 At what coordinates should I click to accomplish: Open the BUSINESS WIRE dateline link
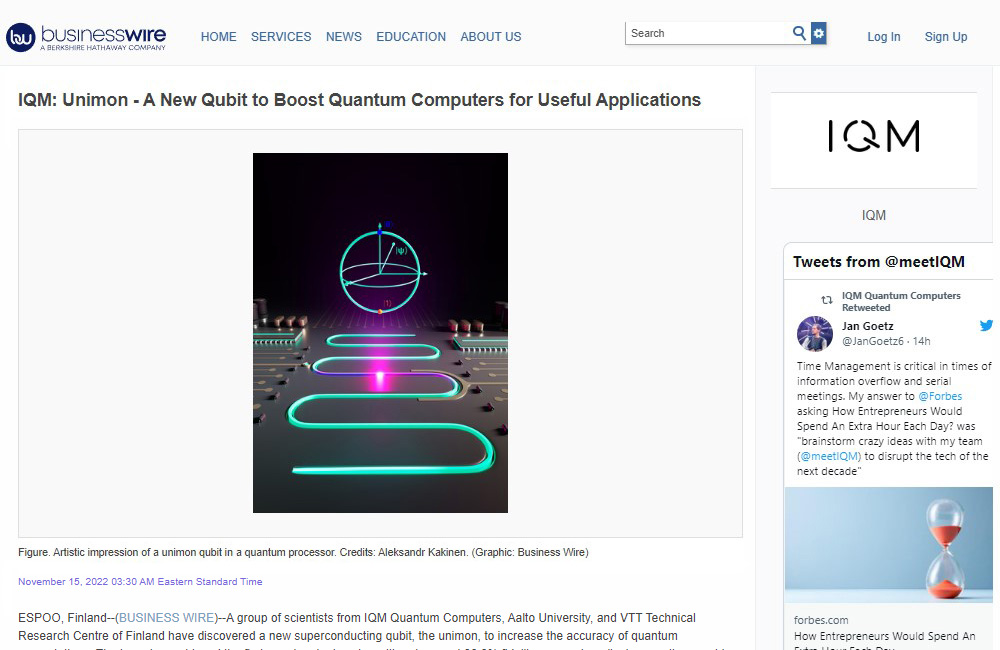click(x=166, y=617)
